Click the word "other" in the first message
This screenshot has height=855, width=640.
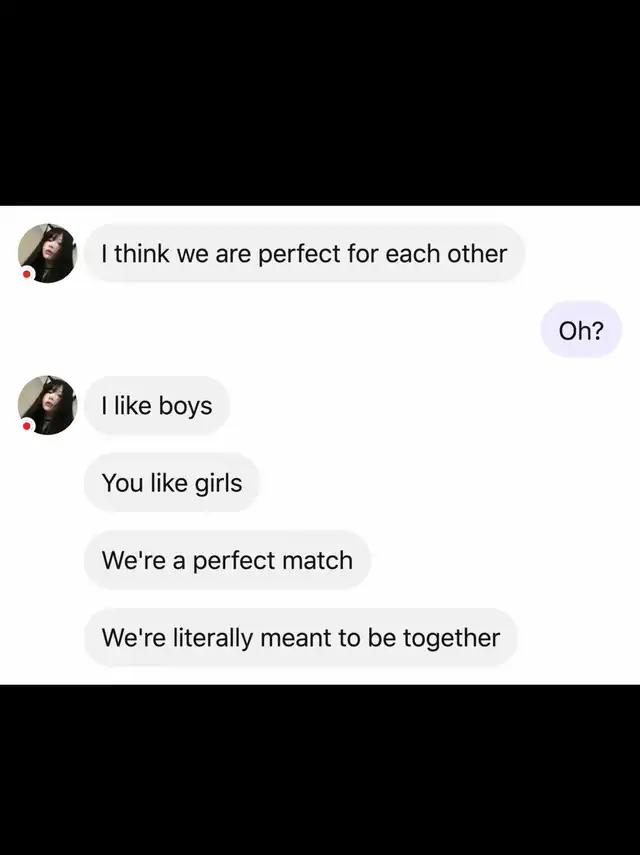[x=477, y=254]
